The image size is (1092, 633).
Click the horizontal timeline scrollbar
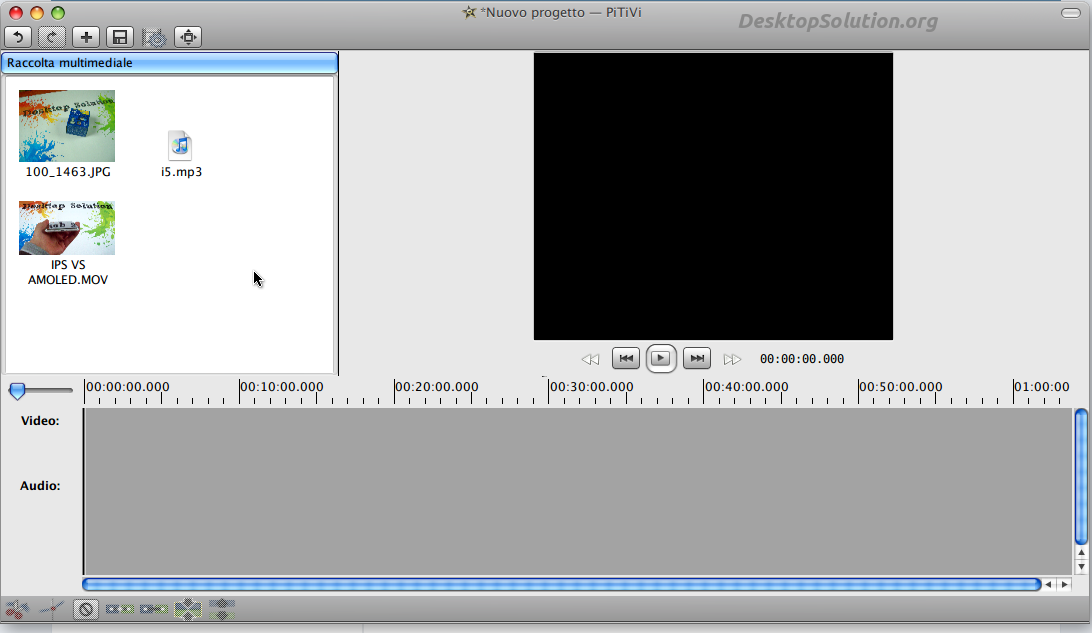pos(560,584)
